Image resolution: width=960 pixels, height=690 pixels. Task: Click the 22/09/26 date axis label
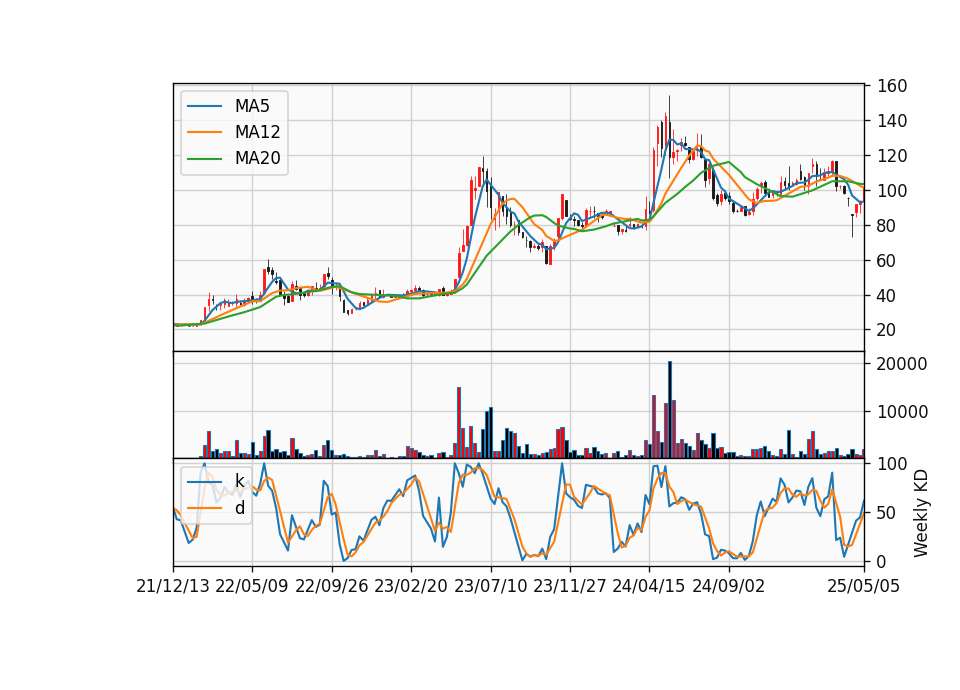332,587
